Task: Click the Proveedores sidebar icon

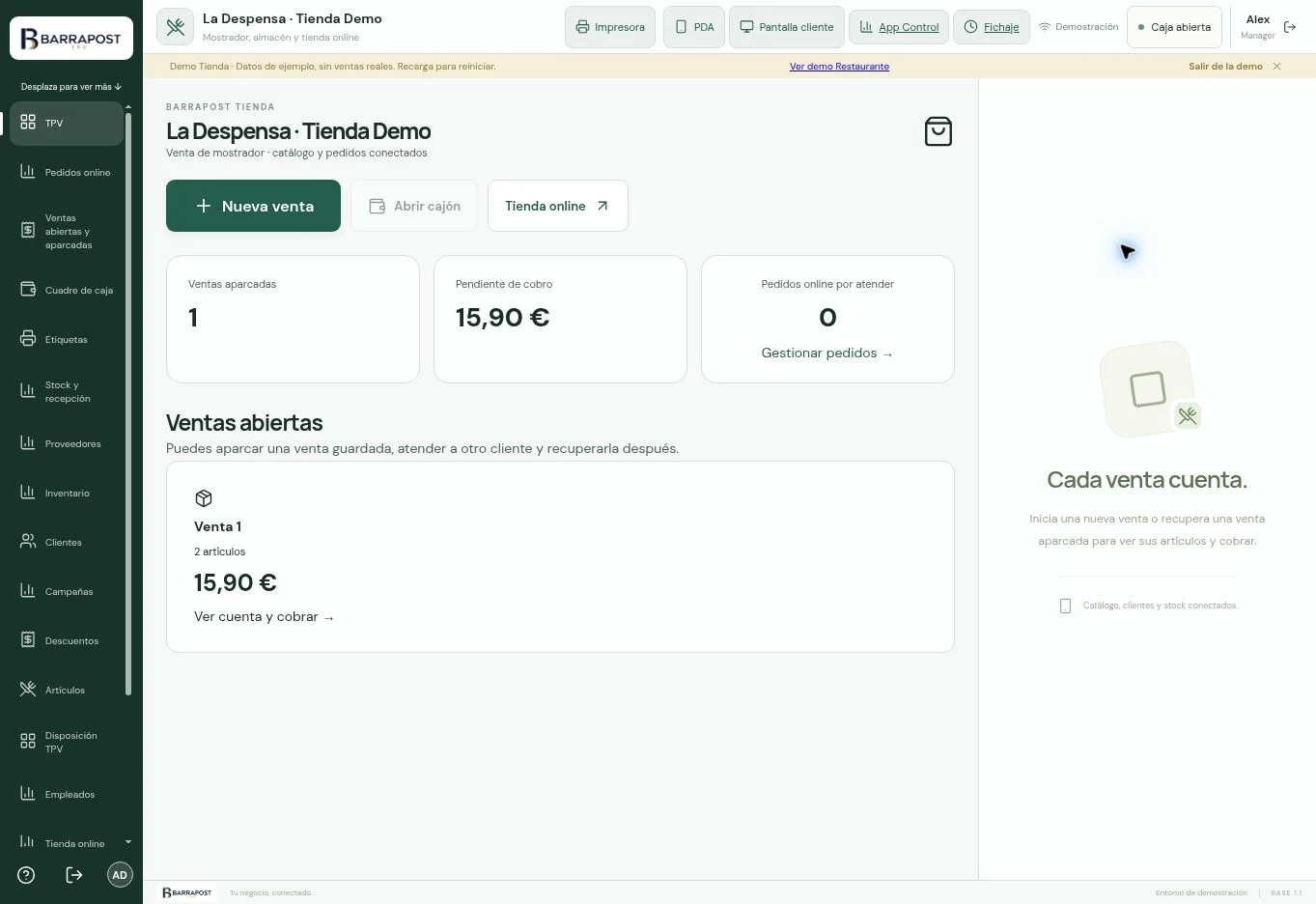Action: (28, 443)
